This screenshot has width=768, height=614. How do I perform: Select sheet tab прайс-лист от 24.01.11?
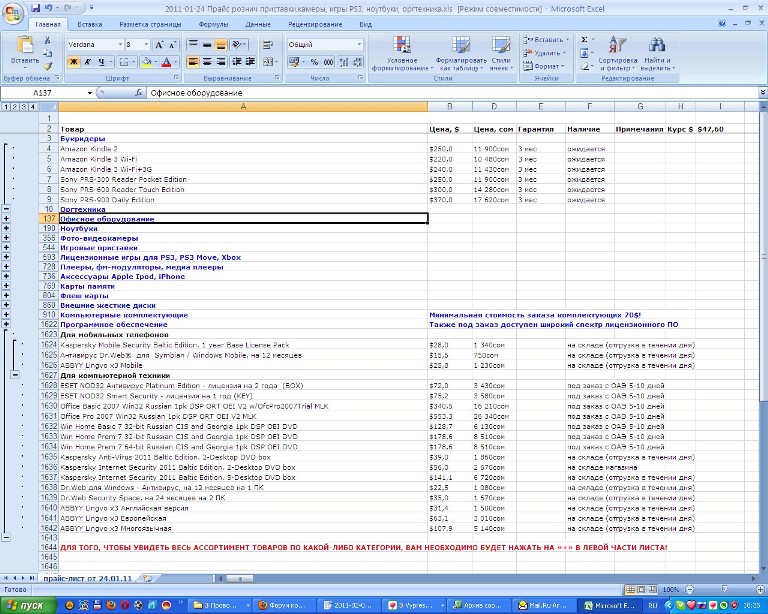pyautogui.click(x=88, y=578)
